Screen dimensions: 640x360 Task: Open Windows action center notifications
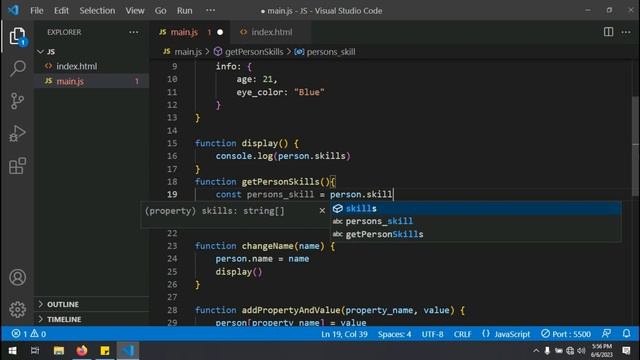(x=626, y=351)
